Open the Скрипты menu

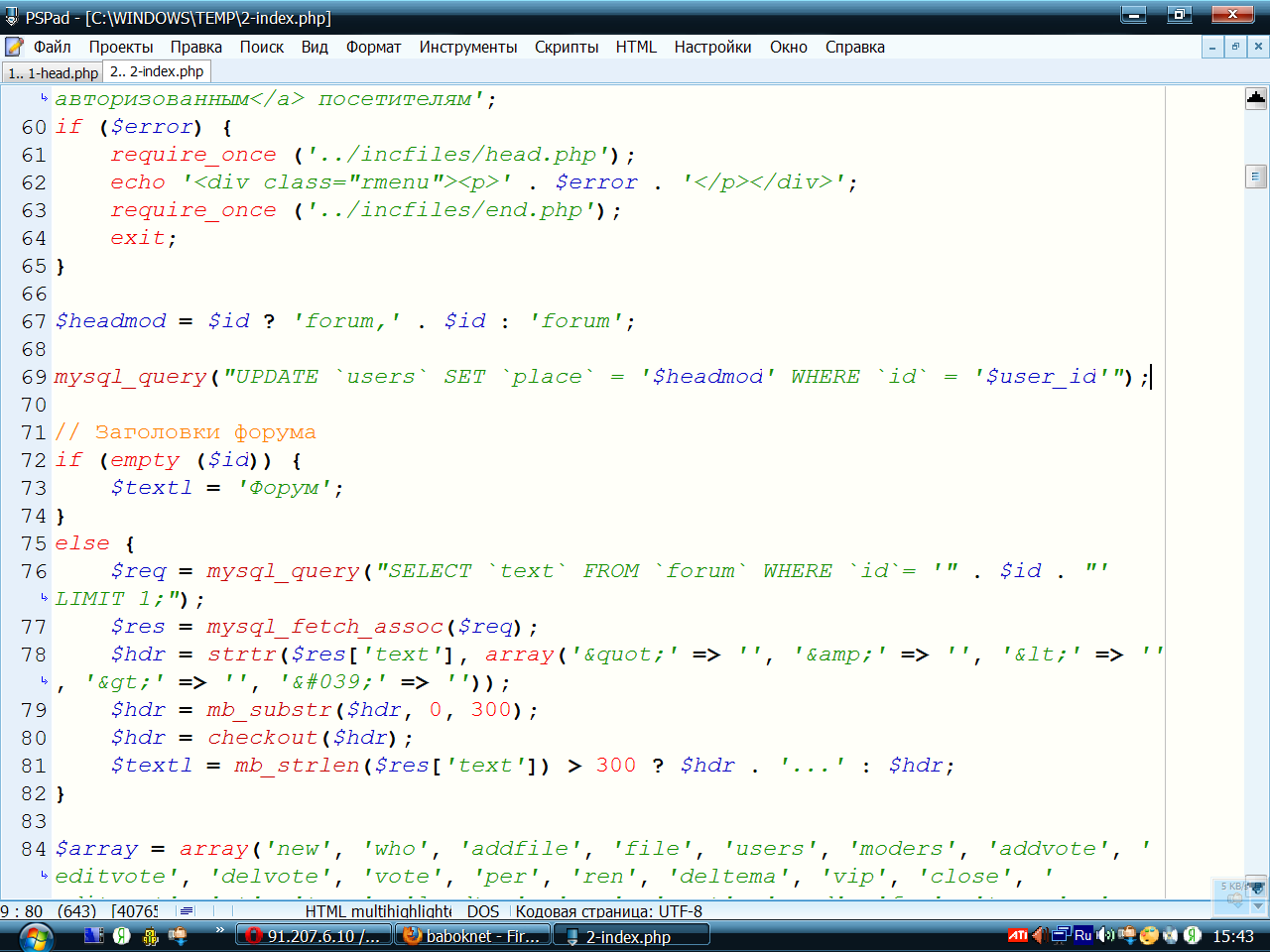pos(567,47)
